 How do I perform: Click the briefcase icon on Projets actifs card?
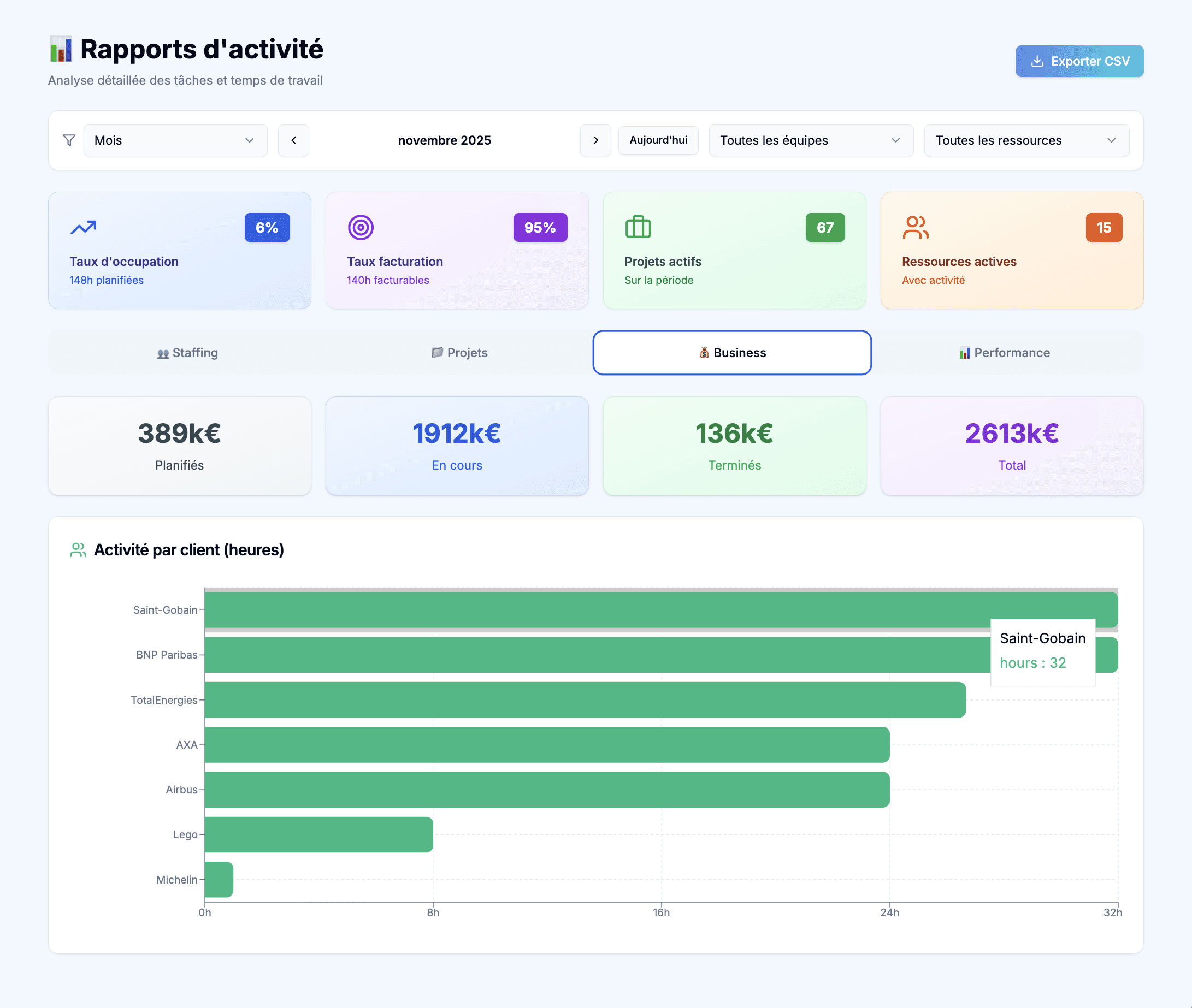point(639,227)
